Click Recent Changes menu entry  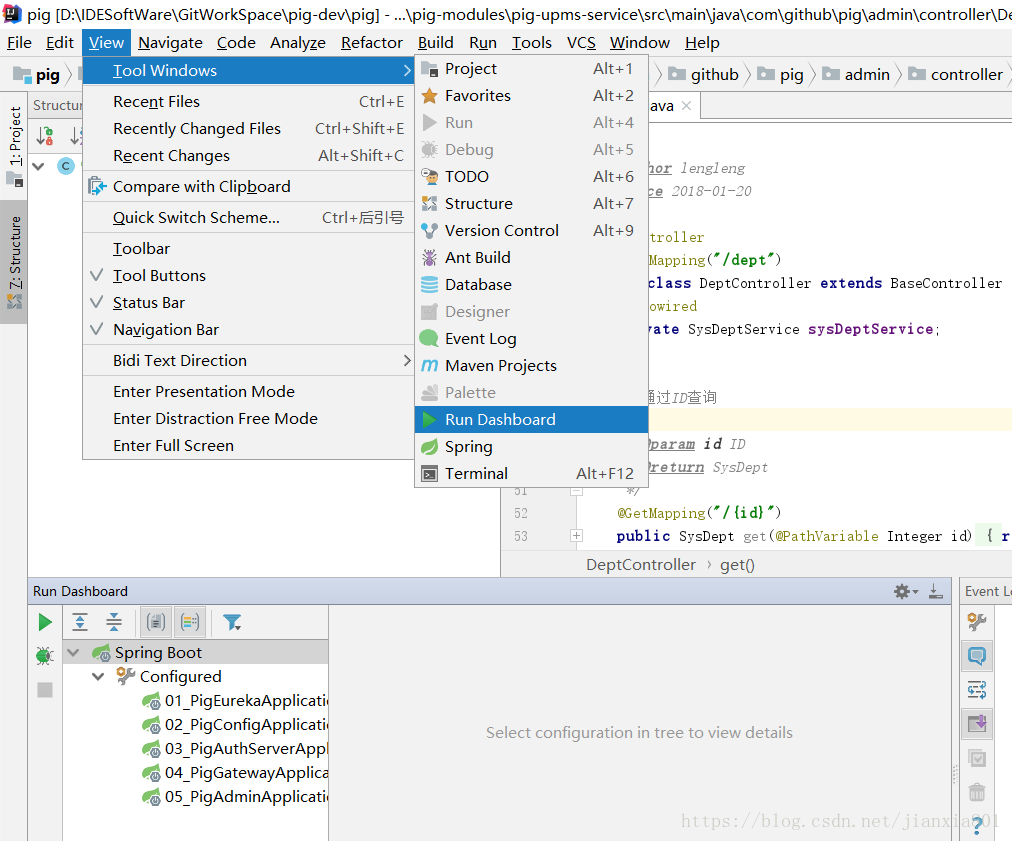click(248, 156)
